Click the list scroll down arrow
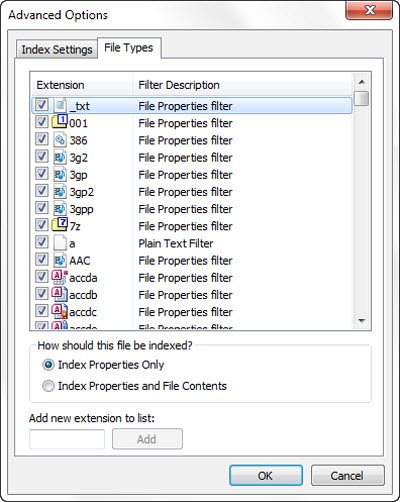The image size is (400, 502). pos(362,321)
